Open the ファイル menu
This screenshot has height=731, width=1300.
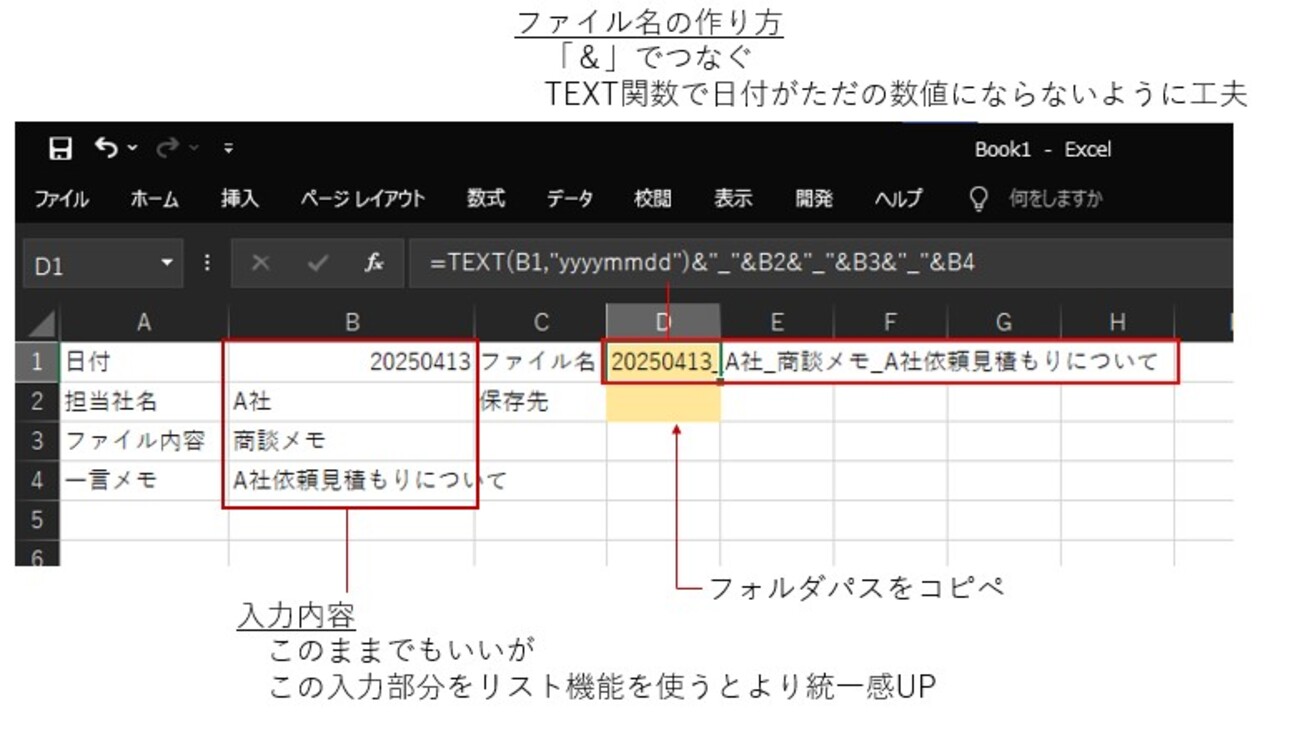click(62, 199)
